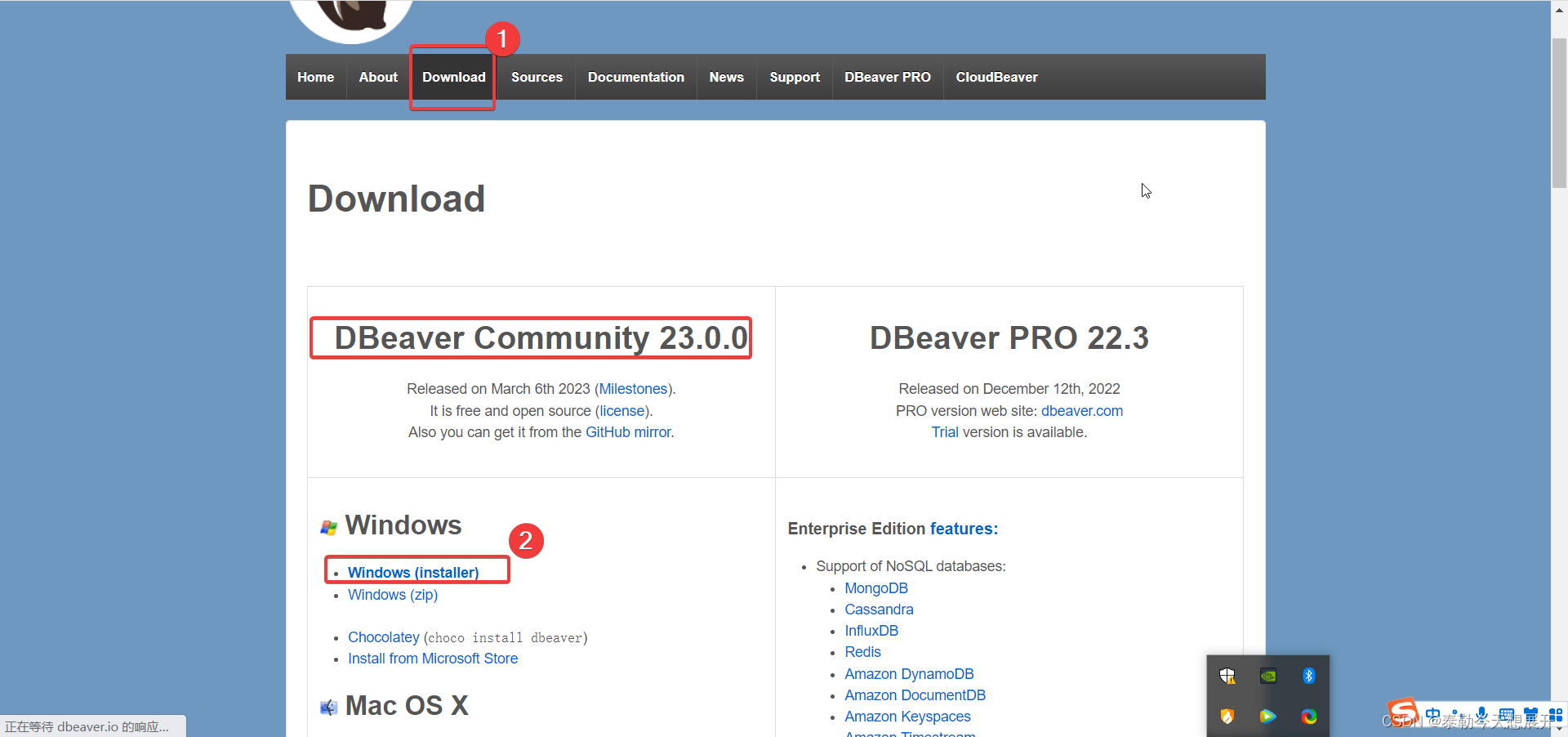This screenshot has height=737, width=1568.
Task: Click 'Support of NoSQL databases:' text
Action: (911, 566)
